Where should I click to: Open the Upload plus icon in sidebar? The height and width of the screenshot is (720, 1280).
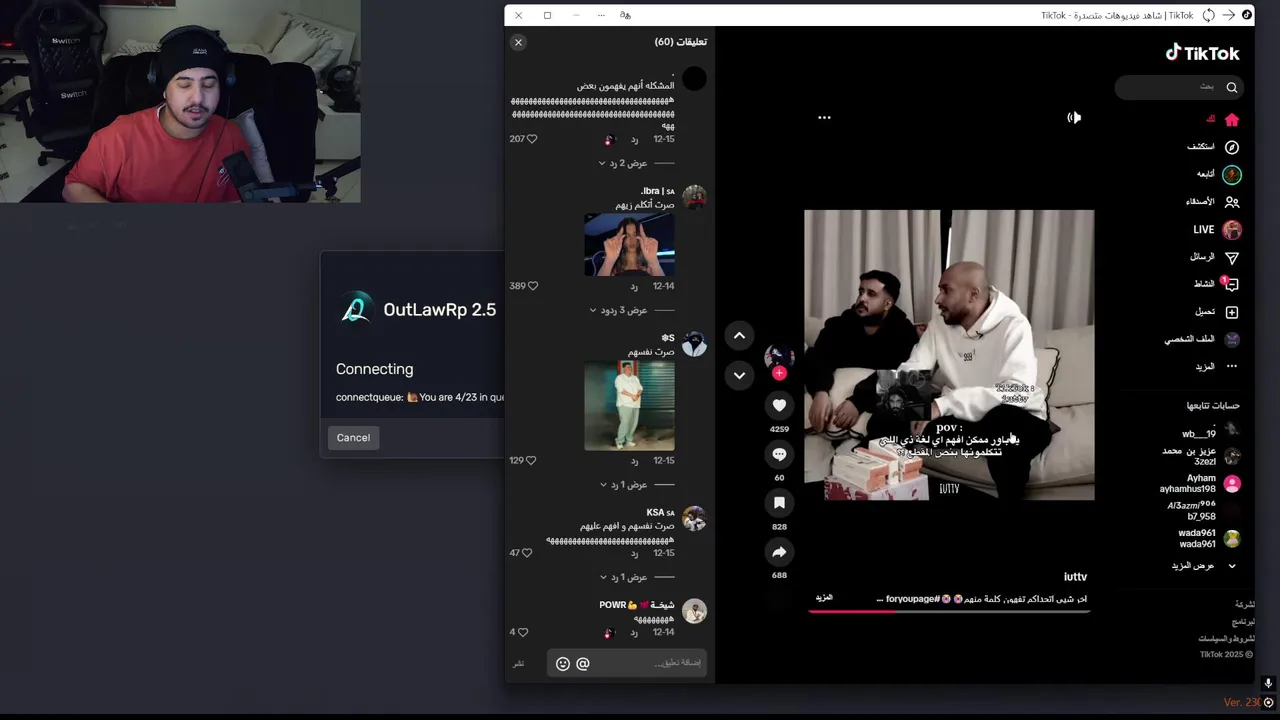1231,312
